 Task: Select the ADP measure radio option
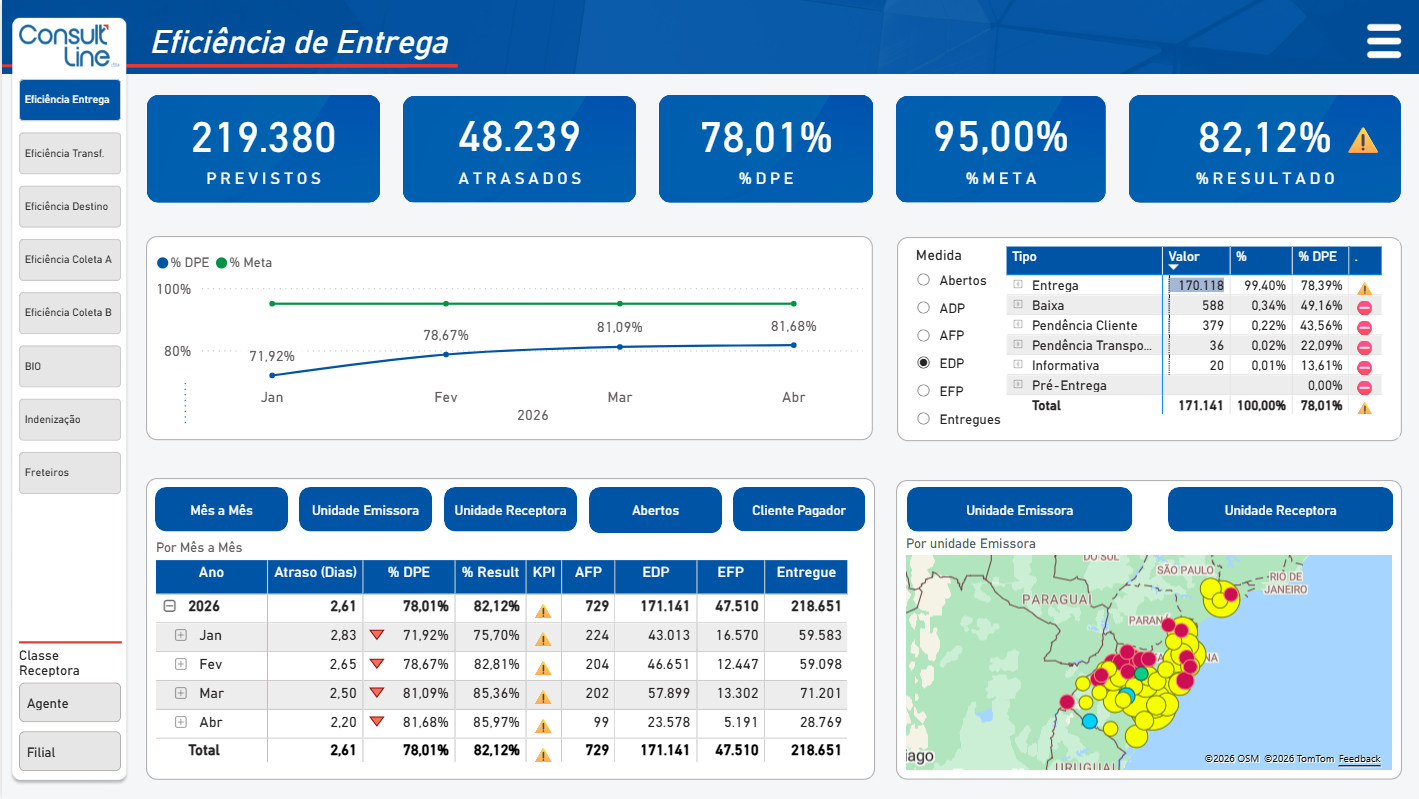923,308
